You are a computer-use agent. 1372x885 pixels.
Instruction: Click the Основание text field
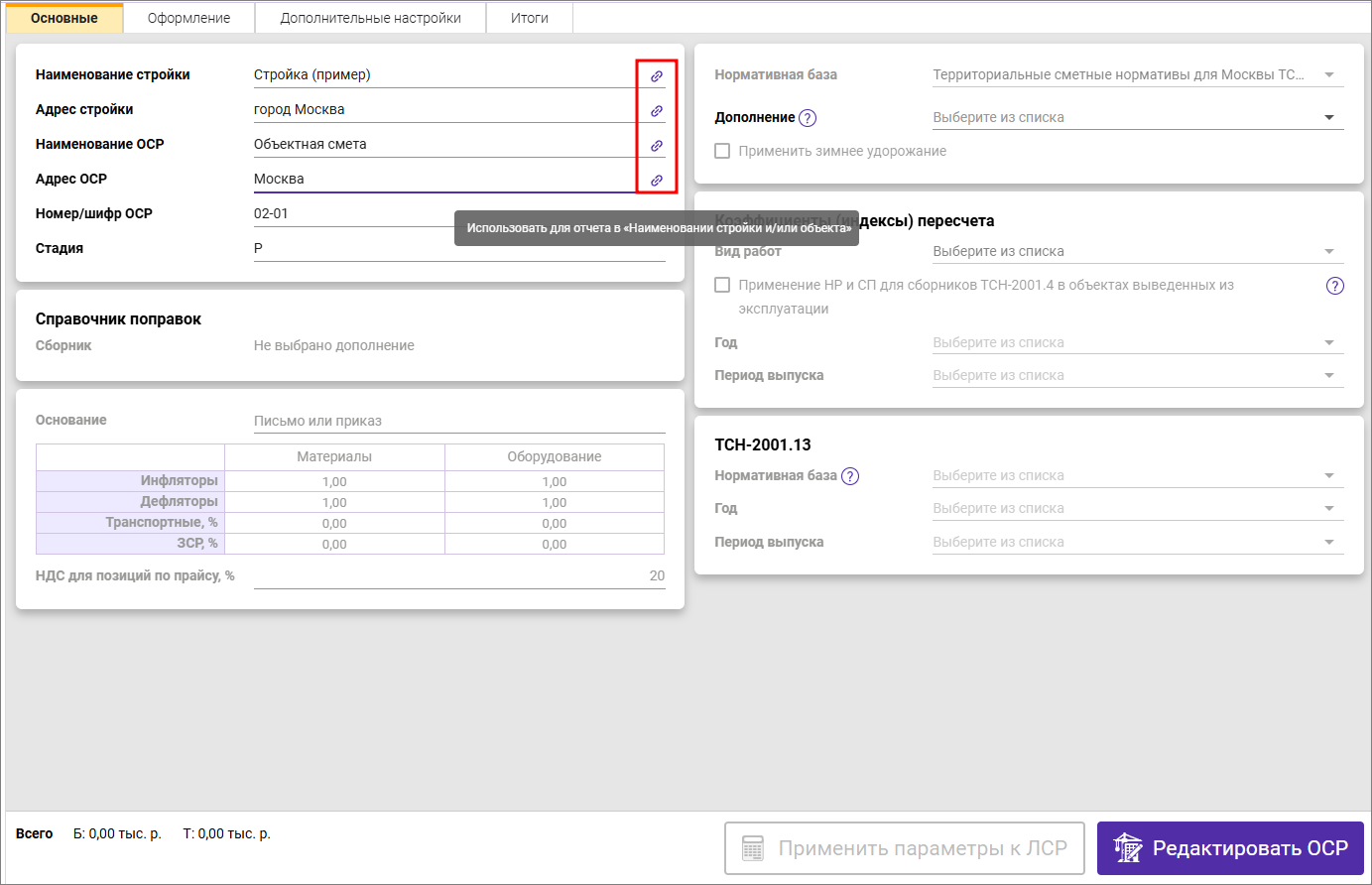[x=458, y=421]
